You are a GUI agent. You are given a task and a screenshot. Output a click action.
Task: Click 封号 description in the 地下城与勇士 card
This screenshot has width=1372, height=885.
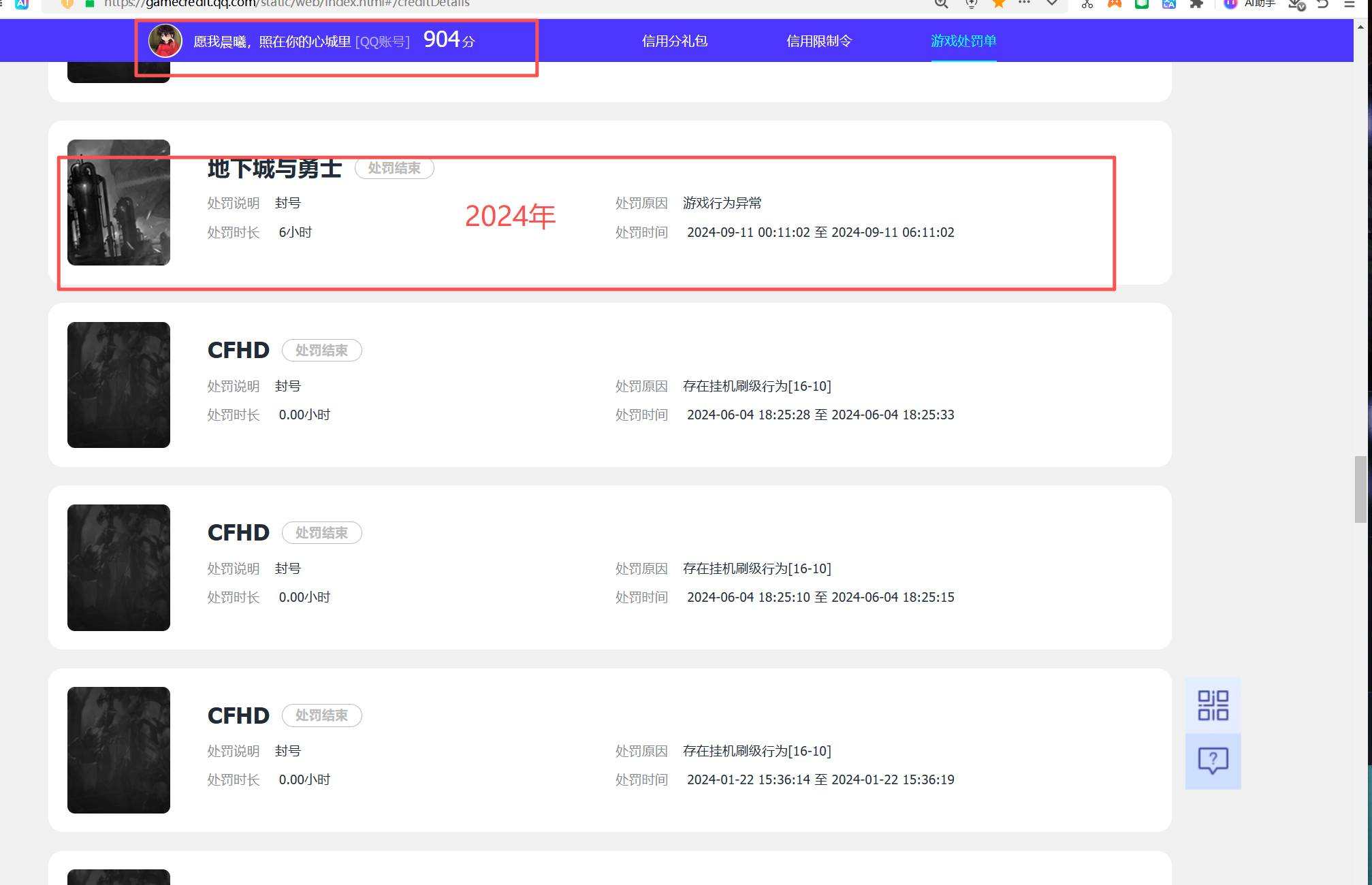click(x=288, y=203)
